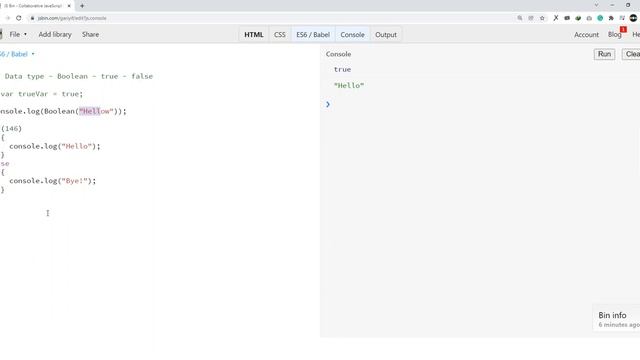Click the green checkmark extension icon
The height and width of the screenshot is (360, 640).
578,18
